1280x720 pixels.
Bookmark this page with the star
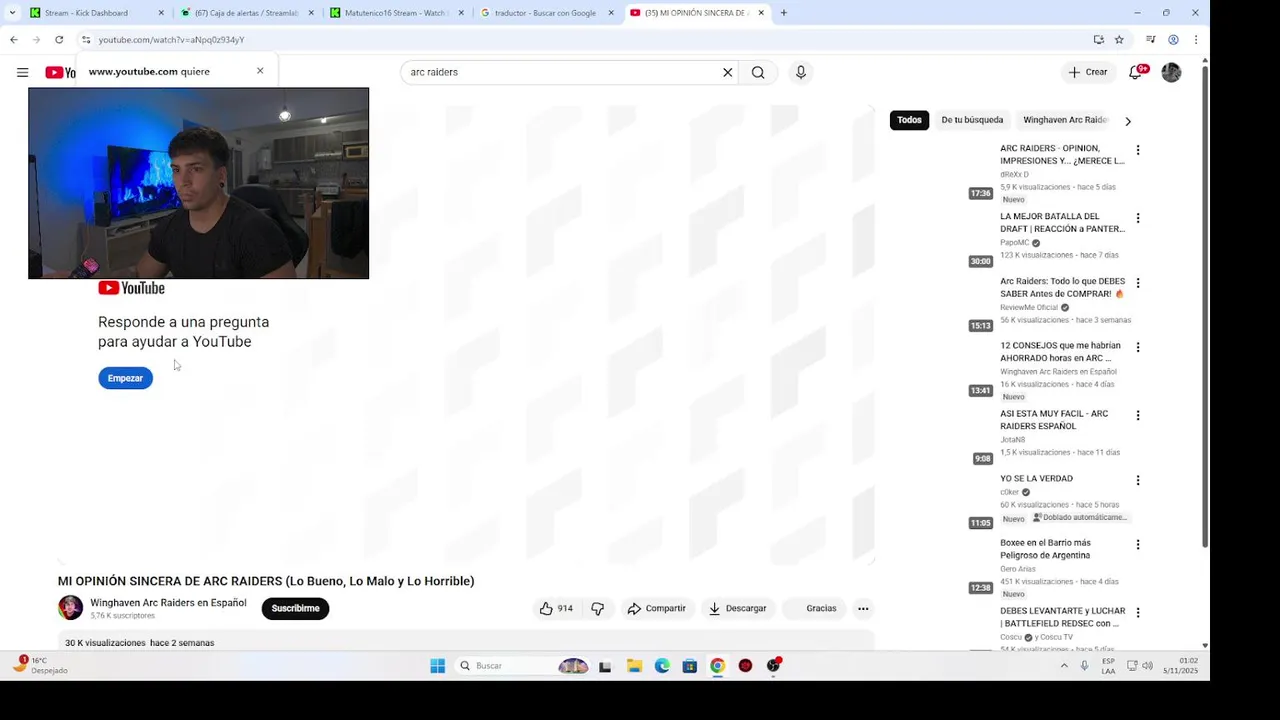(x=1119, y=40)
